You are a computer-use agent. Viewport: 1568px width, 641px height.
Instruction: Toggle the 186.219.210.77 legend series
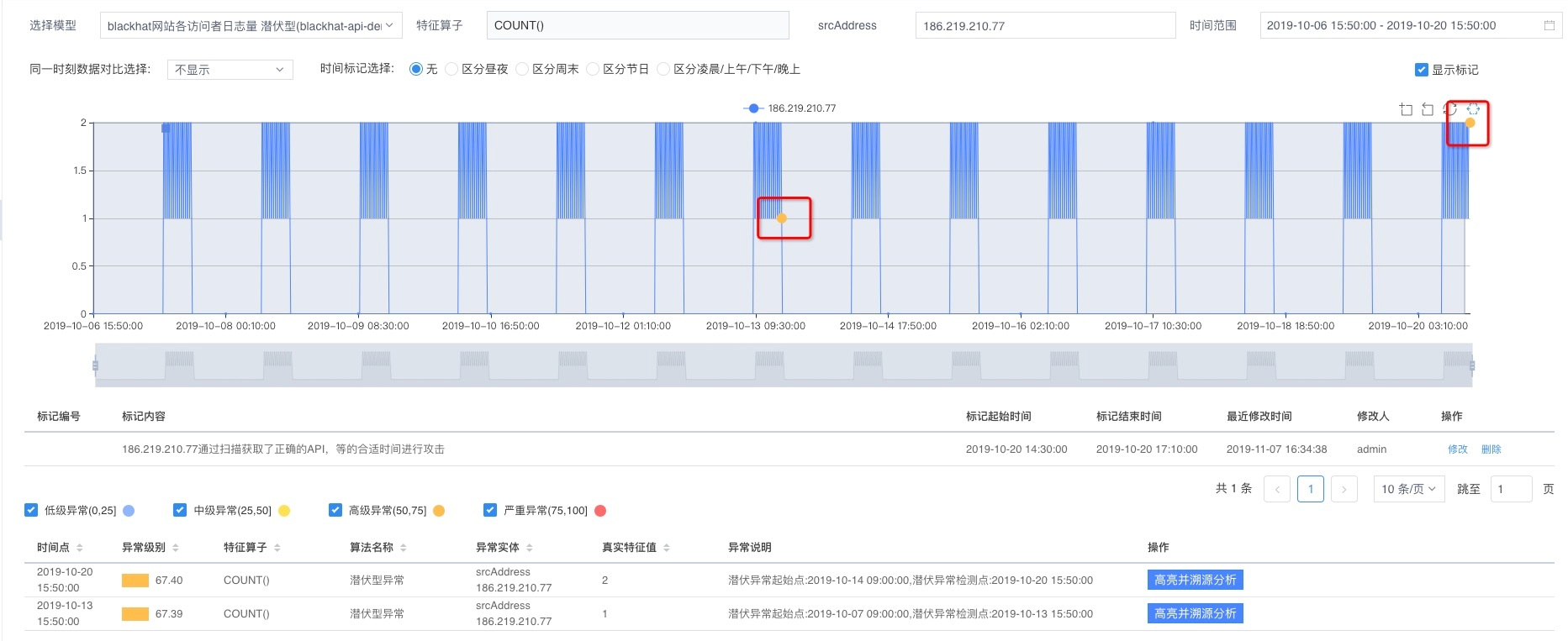click(x=789, y=108)
